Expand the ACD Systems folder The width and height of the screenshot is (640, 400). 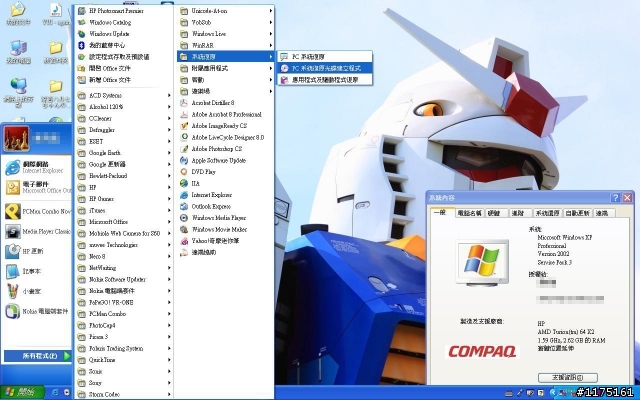(124, 96)
